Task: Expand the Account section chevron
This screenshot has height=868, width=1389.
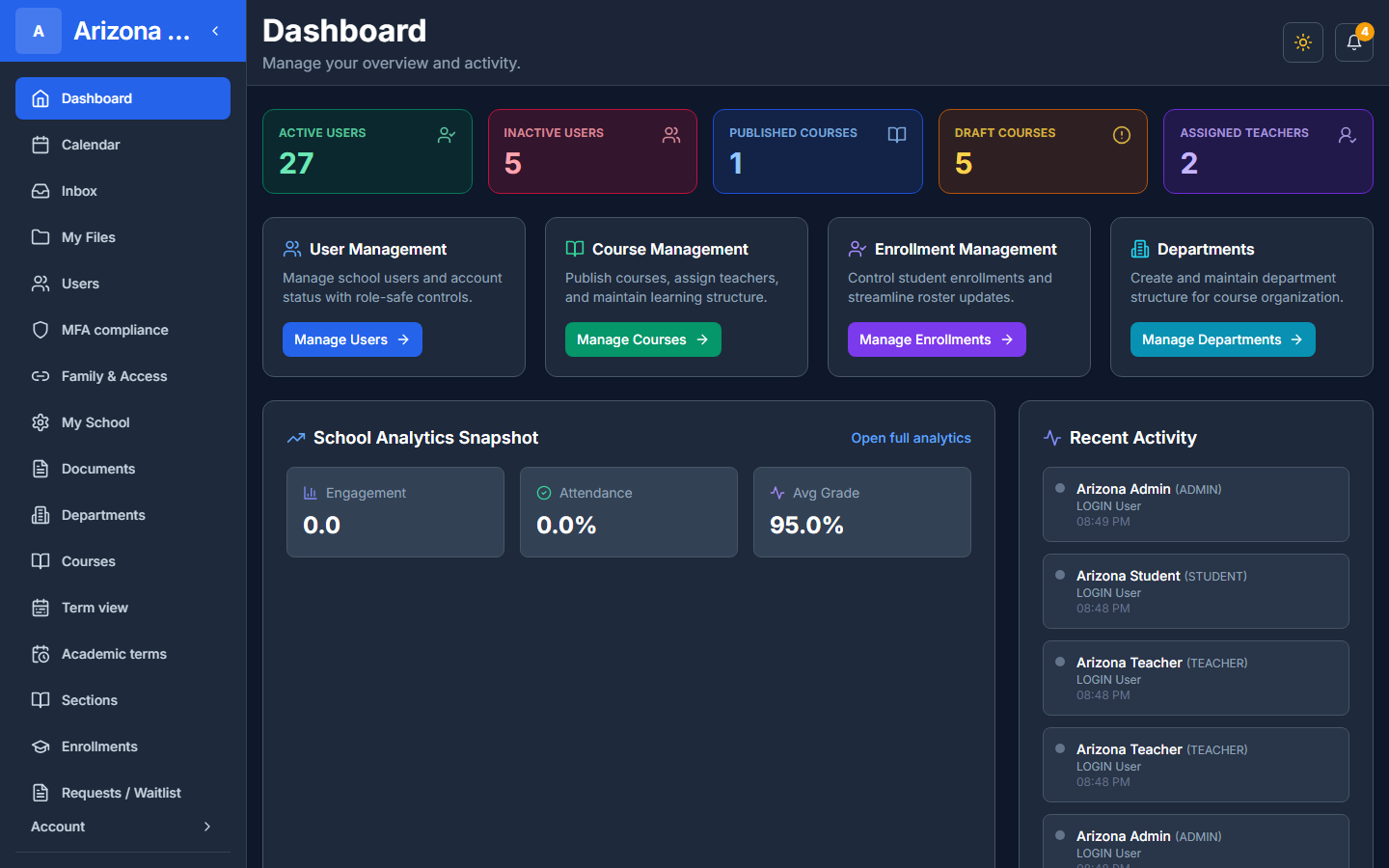Action: click(x=207, y=827)
